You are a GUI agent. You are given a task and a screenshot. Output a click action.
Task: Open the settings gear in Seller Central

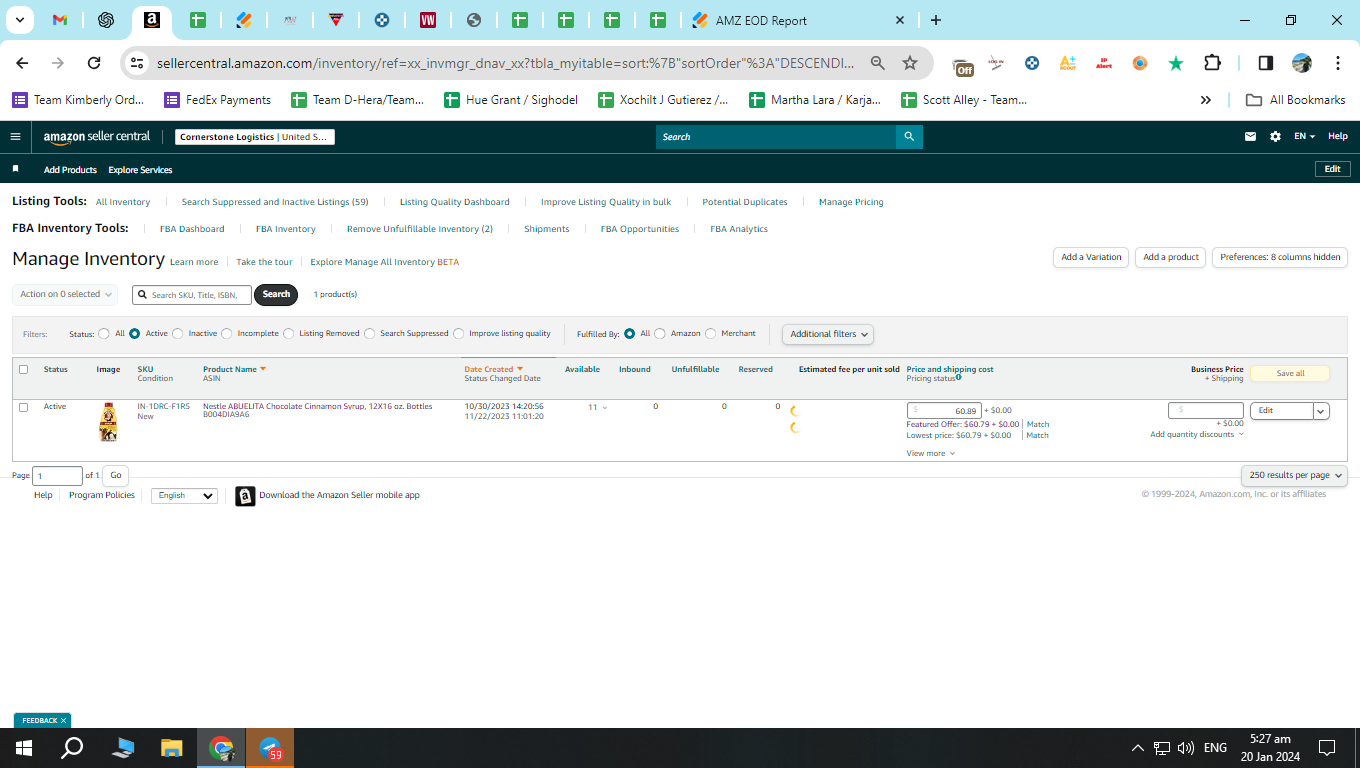[1275, 137]
